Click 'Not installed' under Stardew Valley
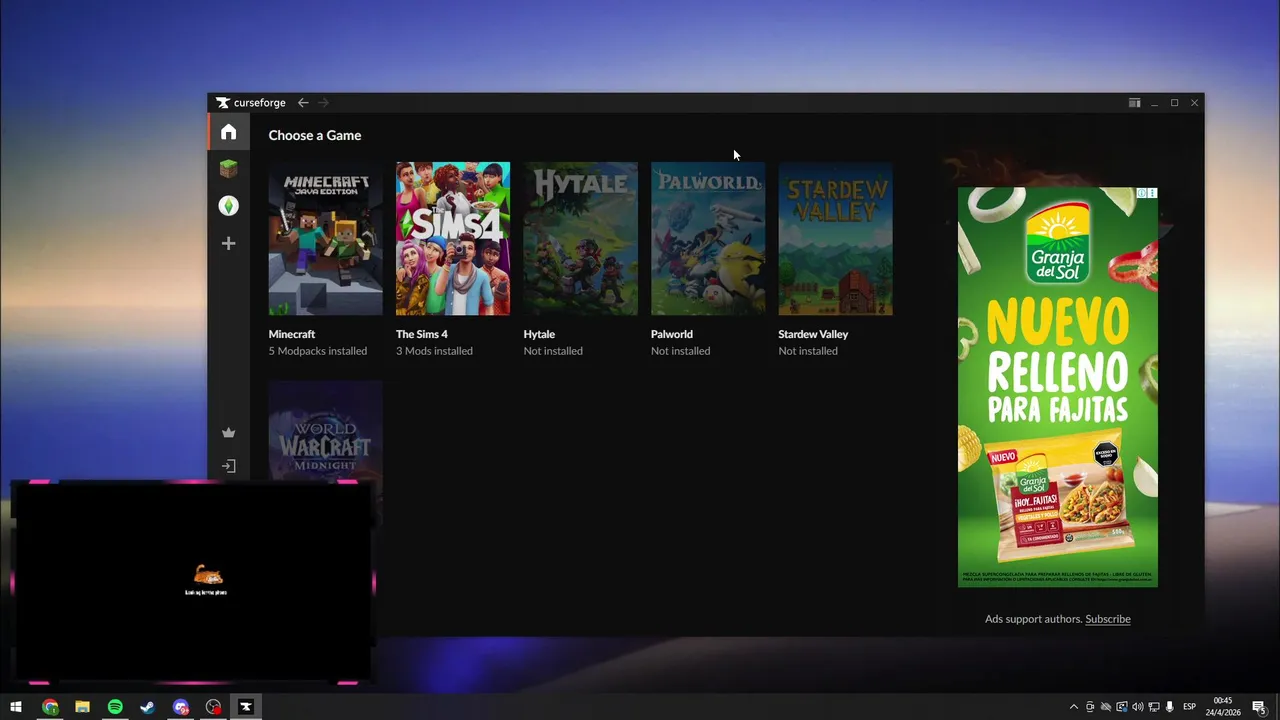The image size is (1280, 720). click(808, 351)
